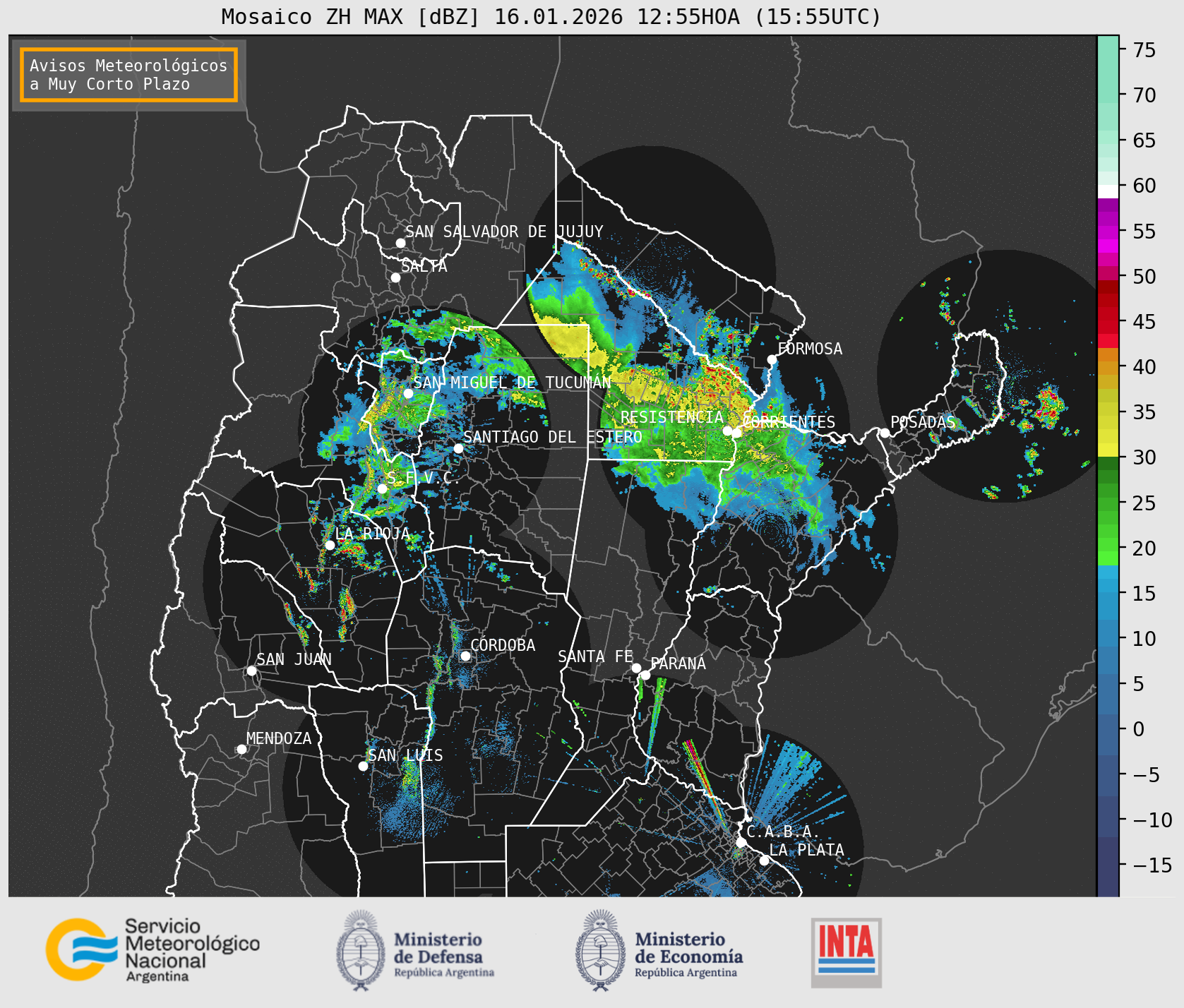Select the S.F.V.C. city marker
The width and height of the screenshot is (1184, 1008).
[382, 488]
